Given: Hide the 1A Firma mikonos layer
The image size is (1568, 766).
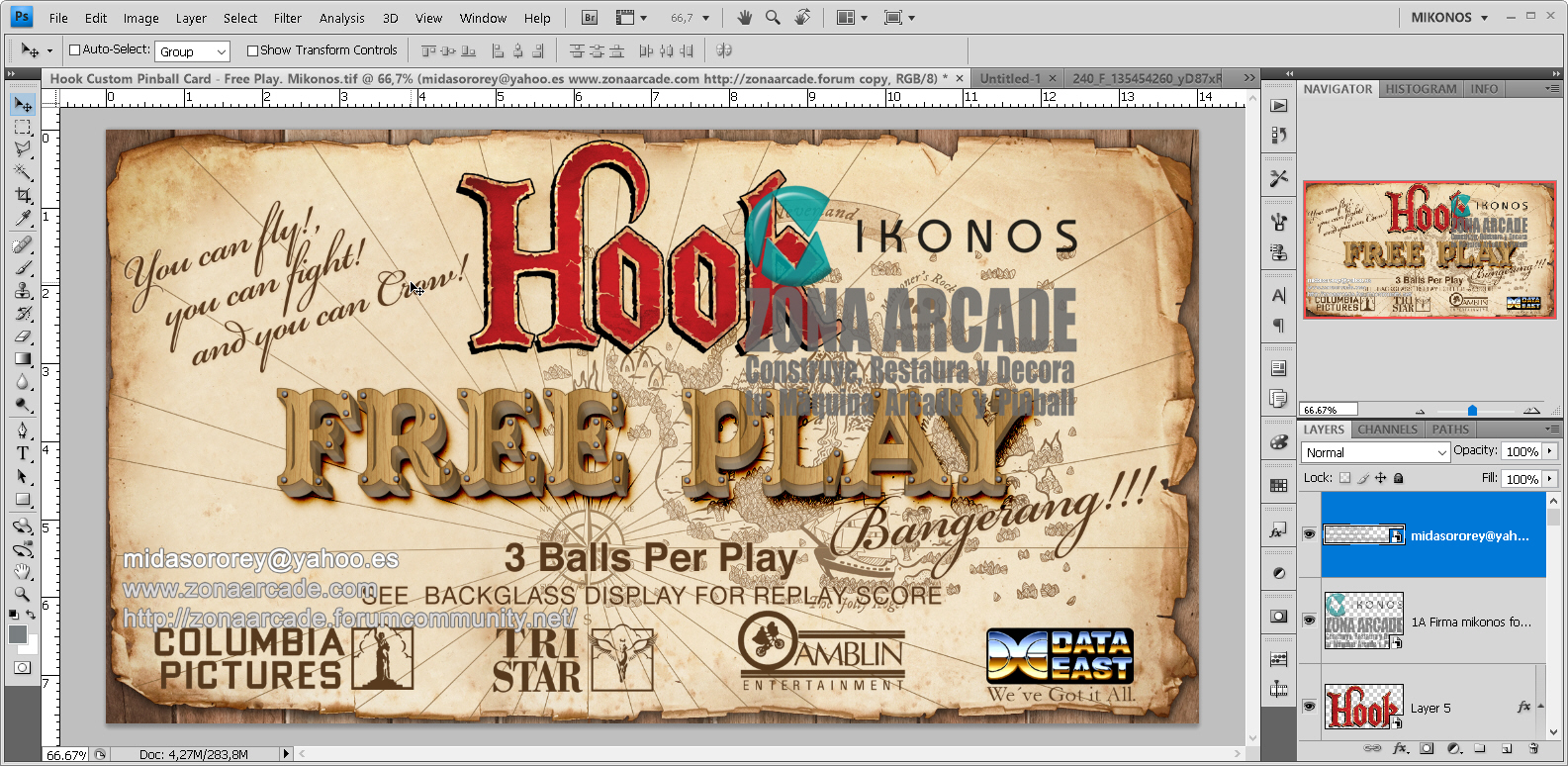Looking at the screenshot, I should click(1309, 621).
